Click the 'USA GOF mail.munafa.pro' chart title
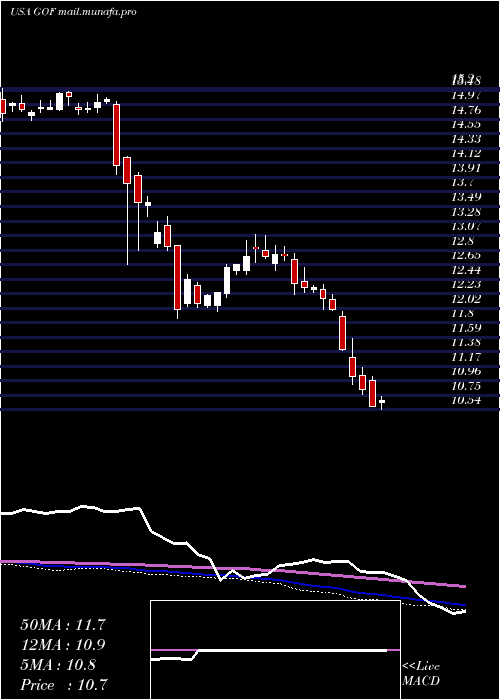 tap(73, 12)
